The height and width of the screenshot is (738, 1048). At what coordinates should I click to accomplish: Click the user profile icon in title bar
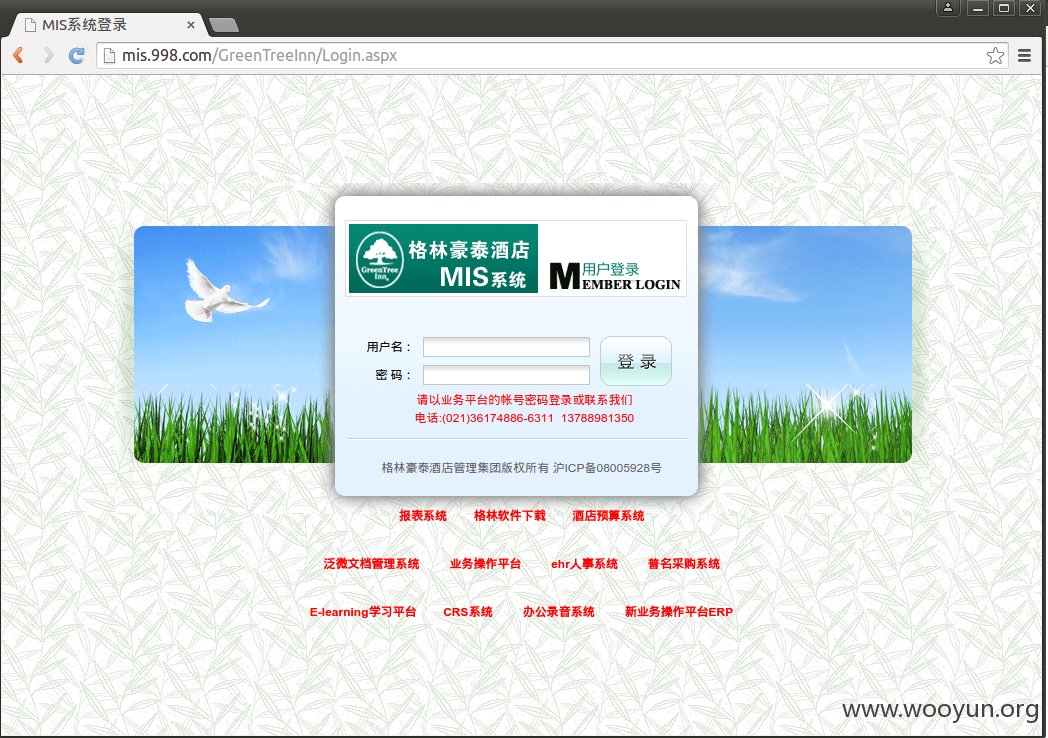coord(948,8)
